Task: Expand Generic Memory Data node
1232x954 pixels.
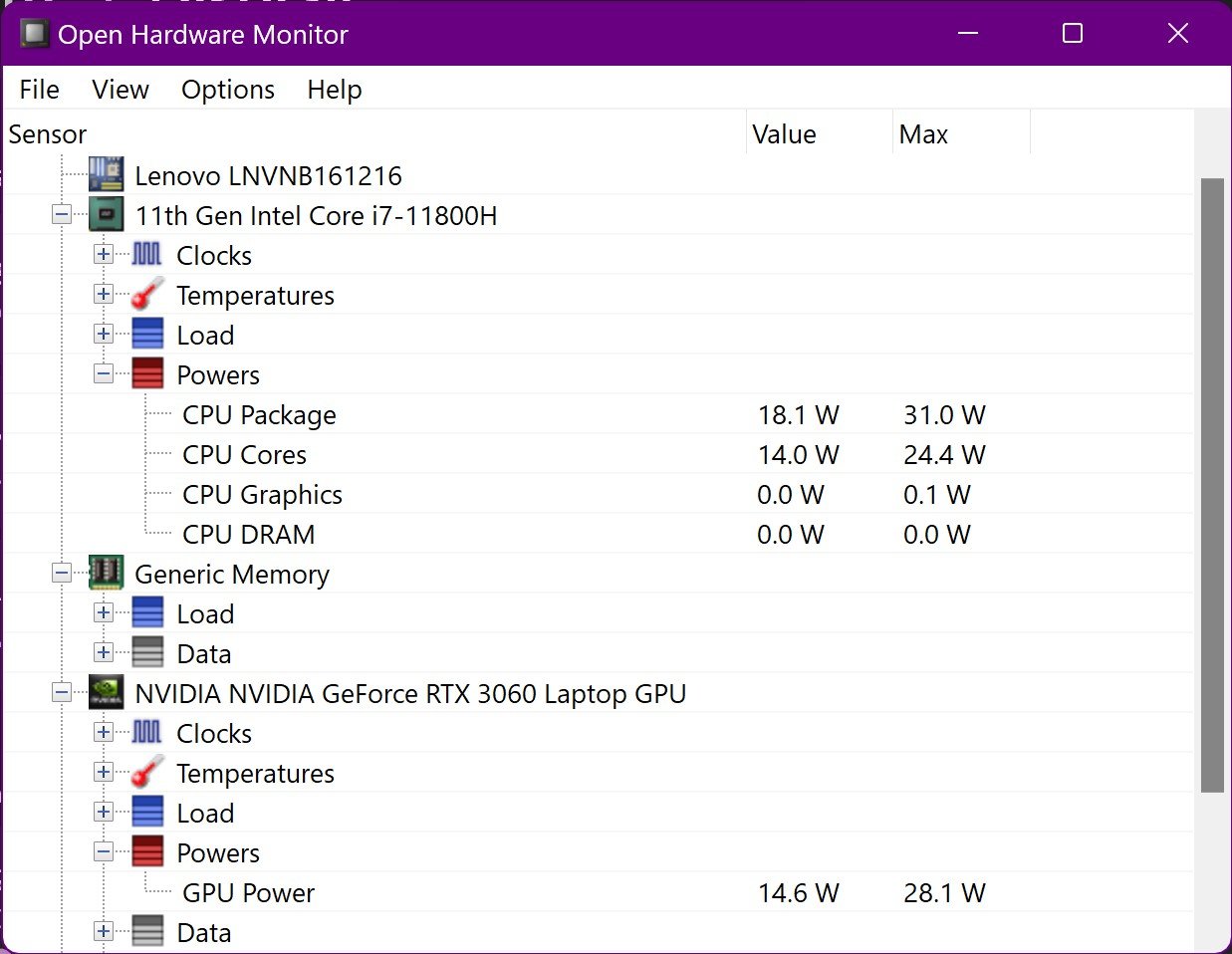Action: click(x=104, y=652)
